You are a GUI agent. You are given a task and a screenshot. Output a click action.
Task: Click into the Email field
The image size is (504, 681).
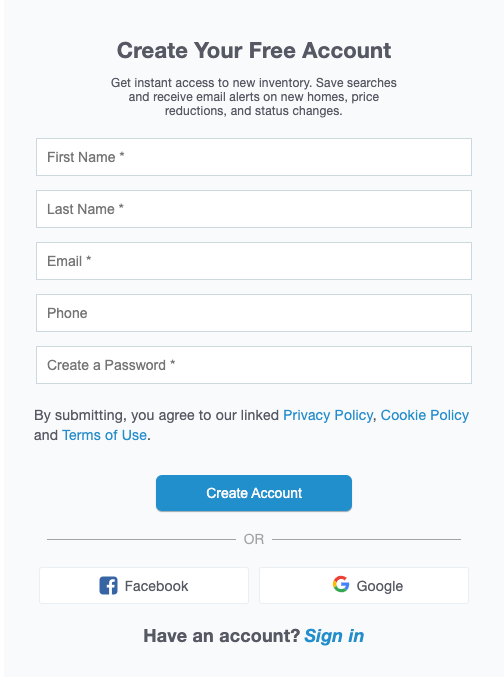pos(254,261)
